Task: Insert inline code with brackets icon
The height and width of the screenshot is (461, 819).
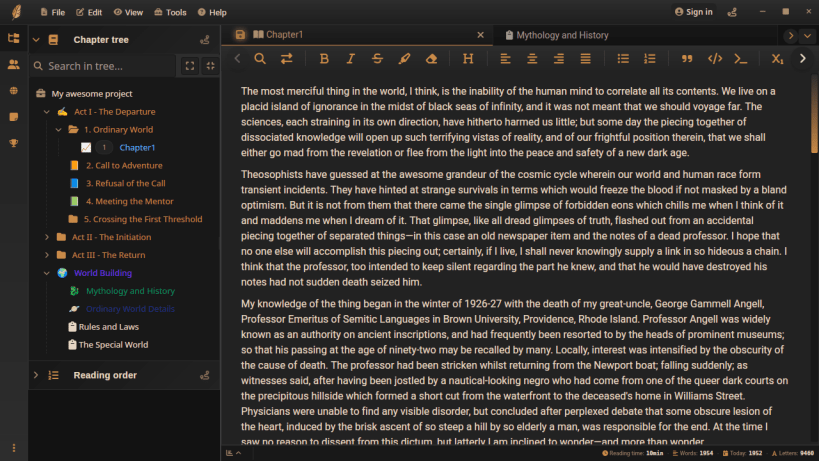Action: [x=715, y=58]
